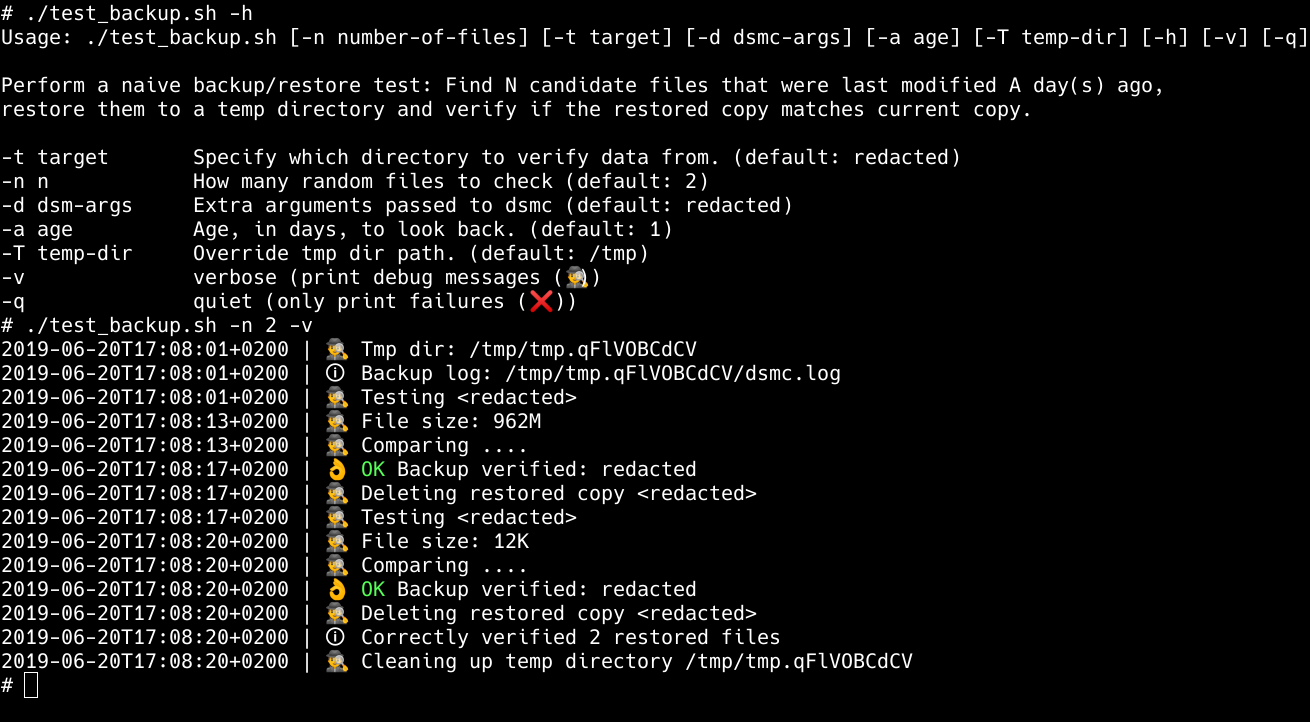
Task: Click the 'Tmp dir: /tmp/tmp.qFlVOBCdCV' path
Action: tap(529, 349)
